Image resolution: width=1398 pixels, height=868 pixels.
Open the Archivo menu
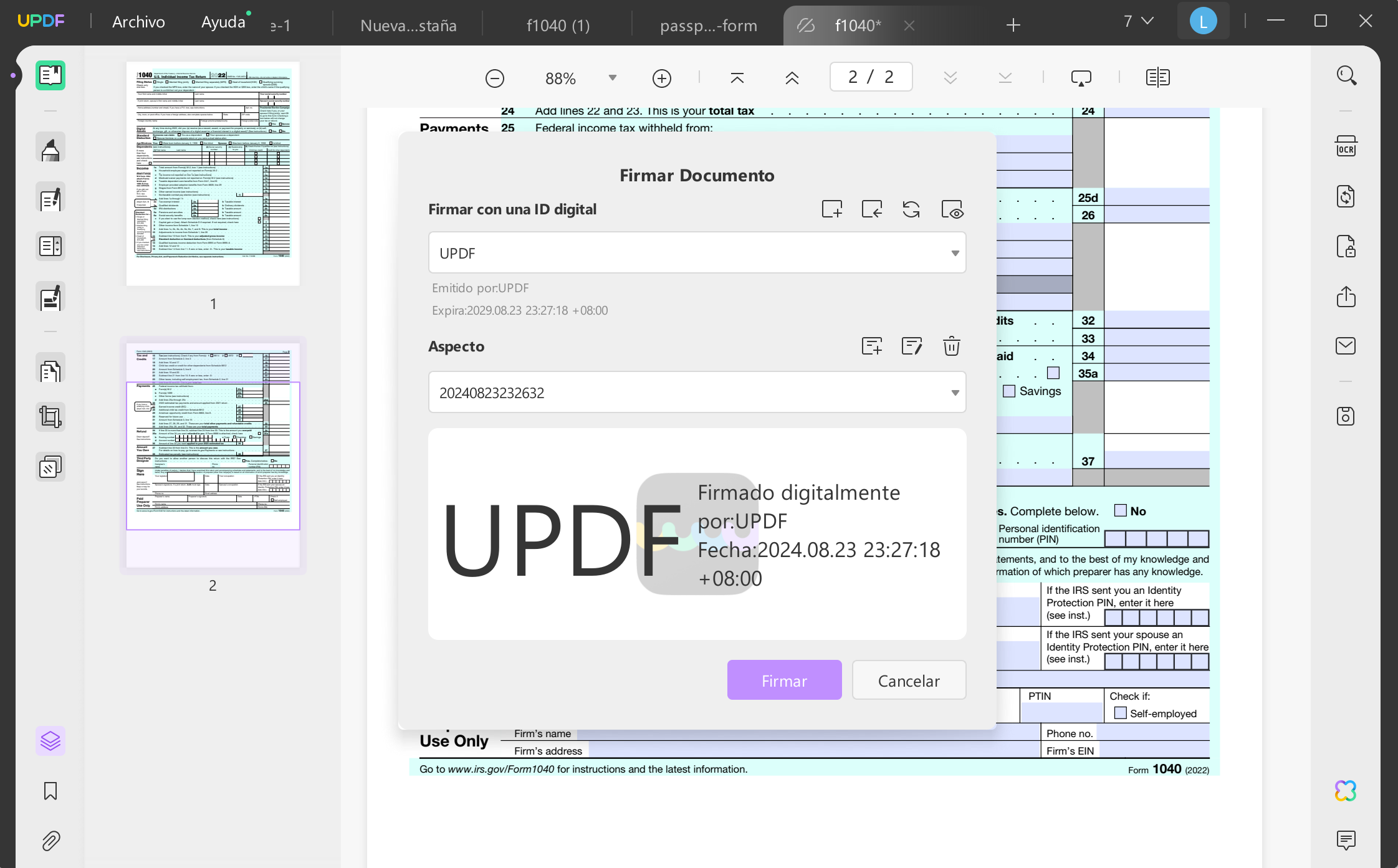[x=138, y=22]
